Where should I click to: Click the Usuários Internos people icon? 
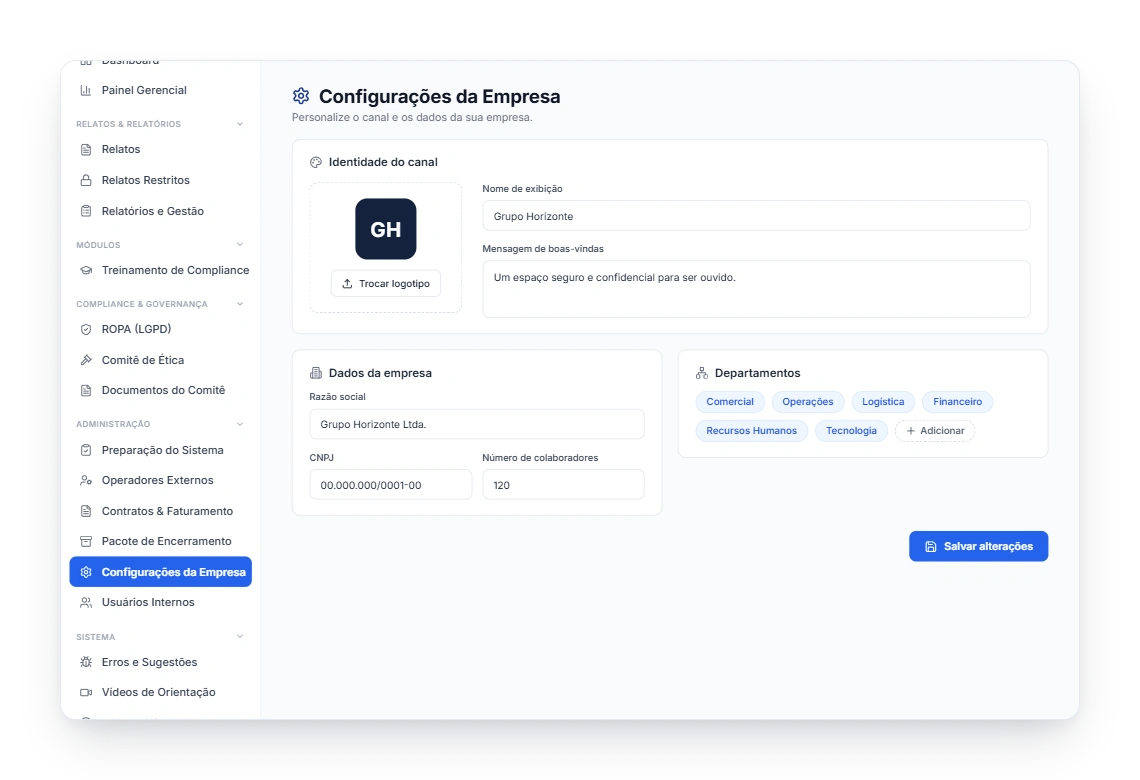click(x=86, y=603)
